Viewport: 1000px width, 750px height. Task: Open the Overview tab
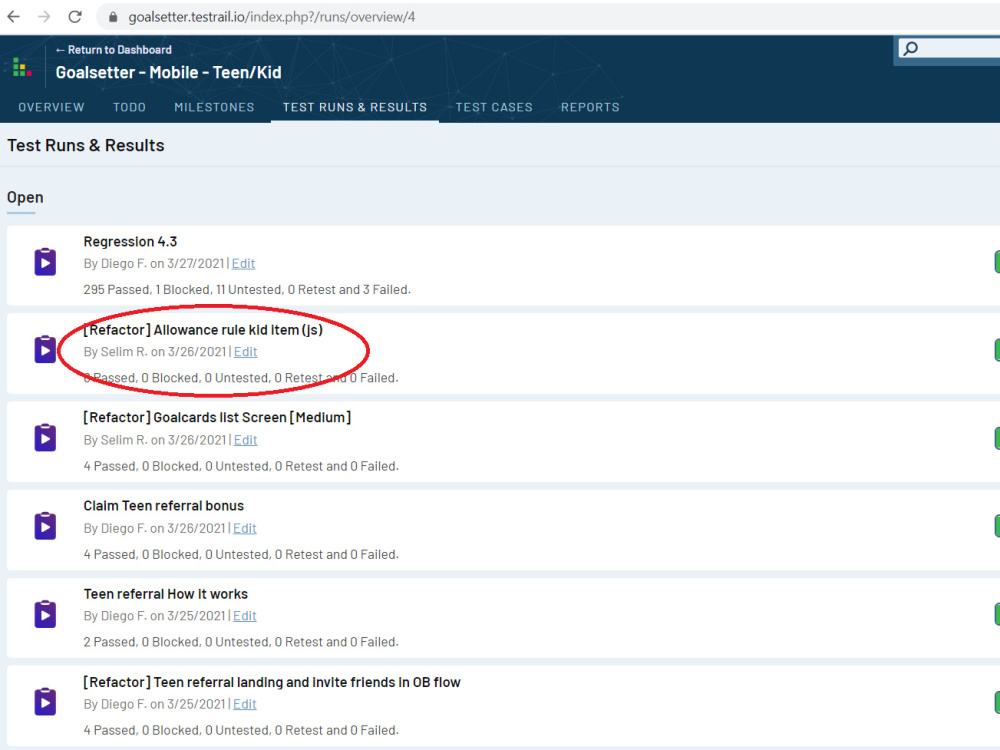click(x=51, y=107)
